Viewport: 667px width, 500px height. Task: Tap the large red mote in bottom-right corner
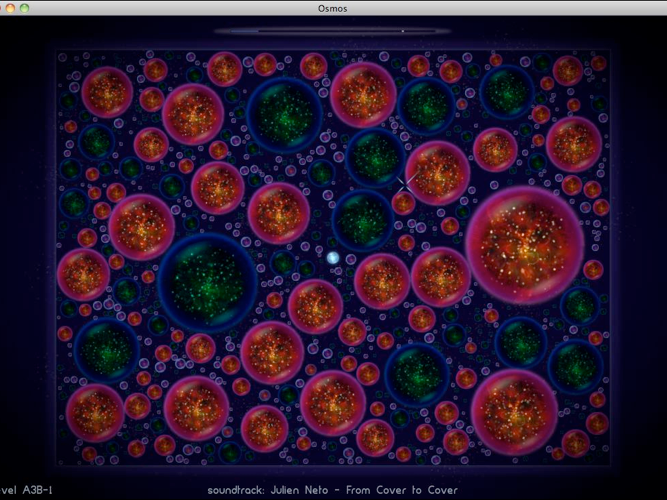pyautogui.click(x=514, y=411)
